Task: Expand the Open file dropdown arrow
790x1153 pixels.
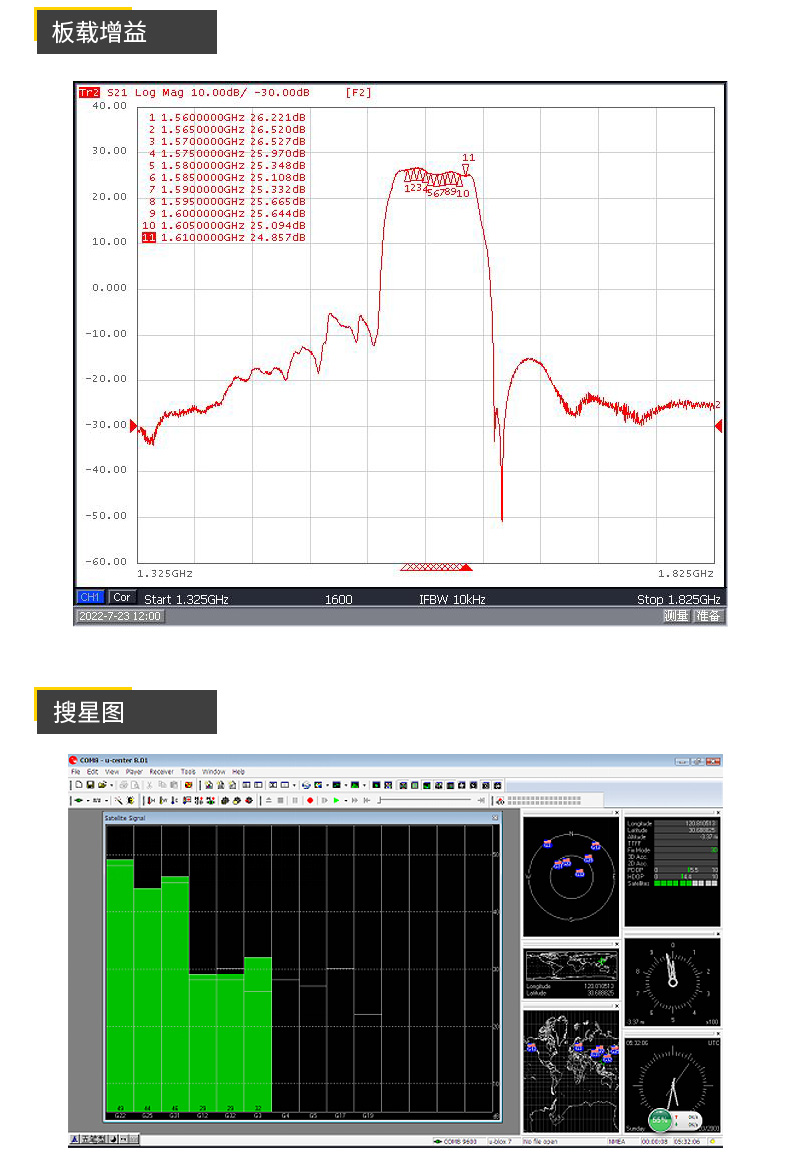Action: [109, 785]
